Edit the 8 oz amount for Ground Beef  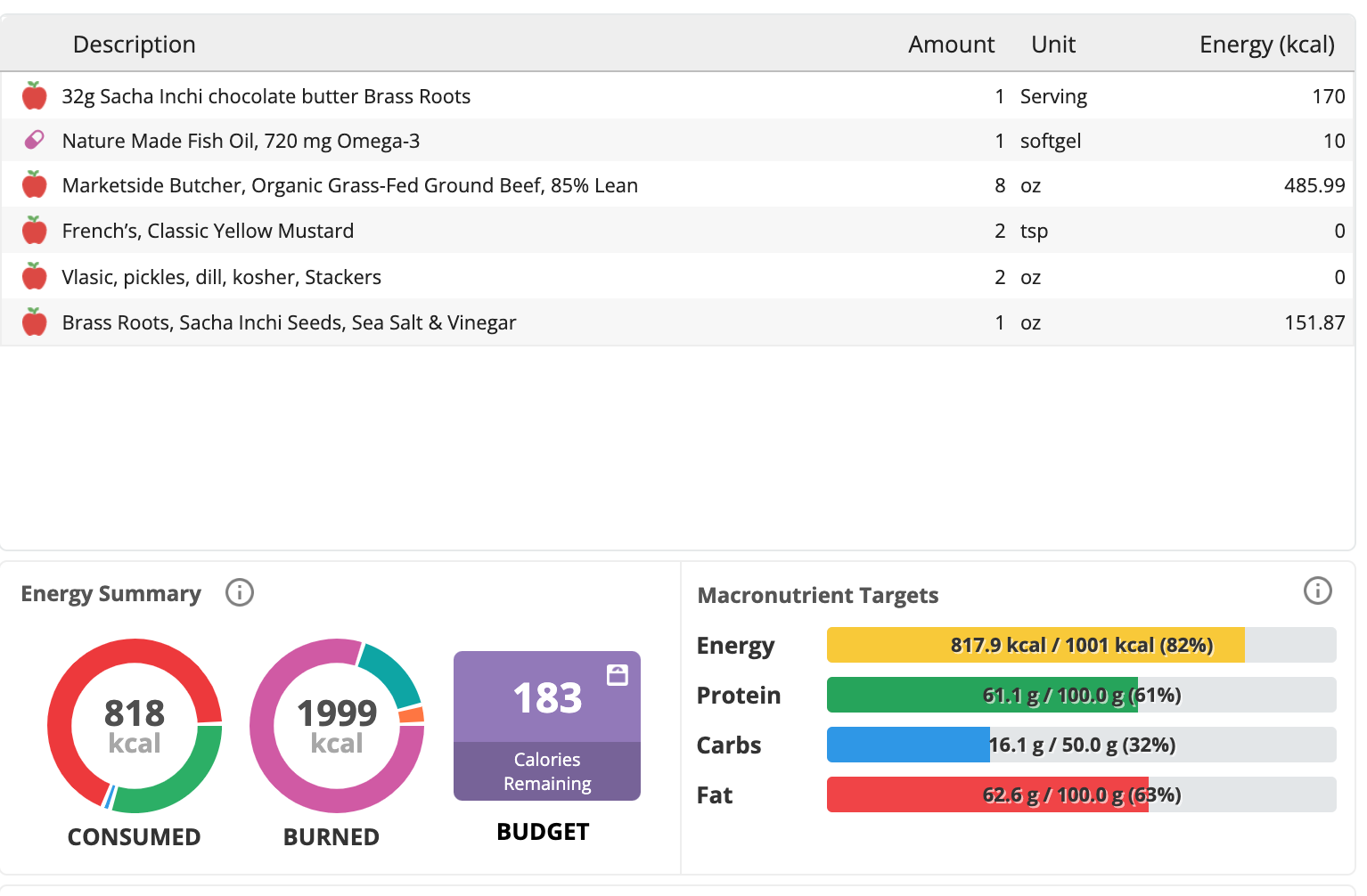[x=1000, y=185]
